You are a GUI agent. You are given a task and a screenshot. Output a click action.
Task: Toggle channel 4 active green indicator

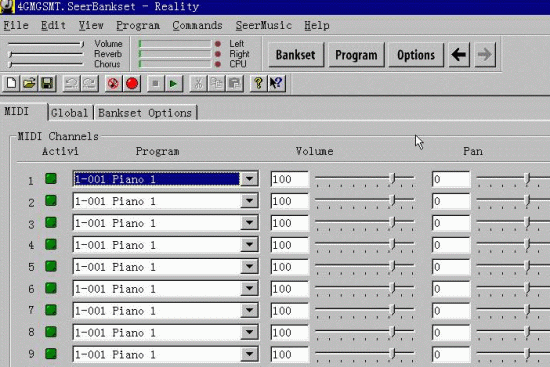pos(51,244)
